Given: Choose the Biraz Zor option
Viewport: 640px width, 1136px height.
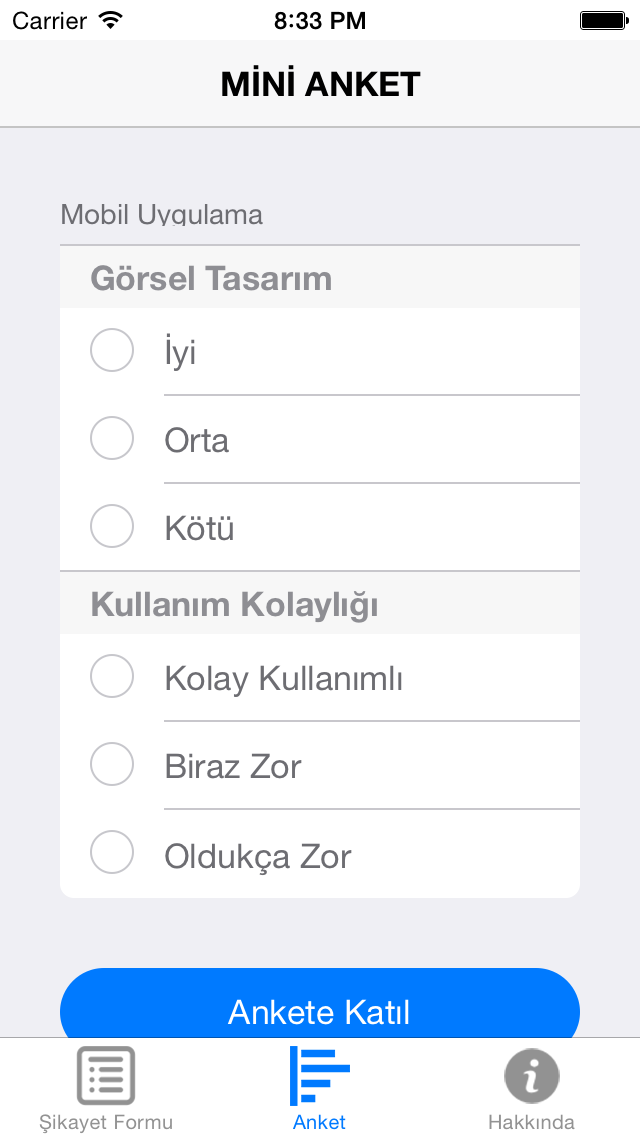Looking at the screenshot, I should (112, 764).
